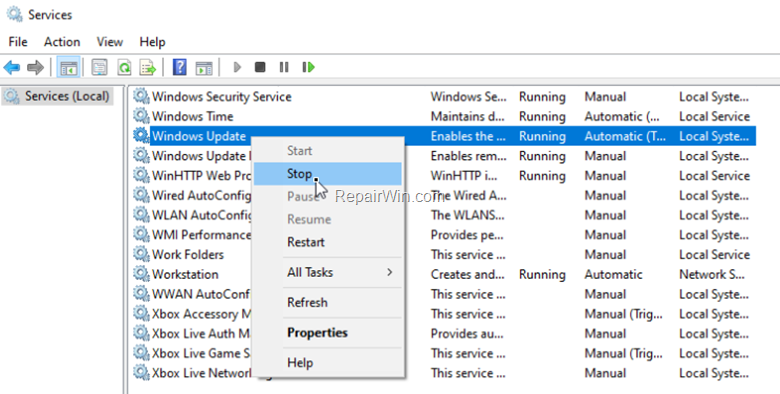Open the File menu
This screenshot has height=394, width=780.
coord(18,42)
